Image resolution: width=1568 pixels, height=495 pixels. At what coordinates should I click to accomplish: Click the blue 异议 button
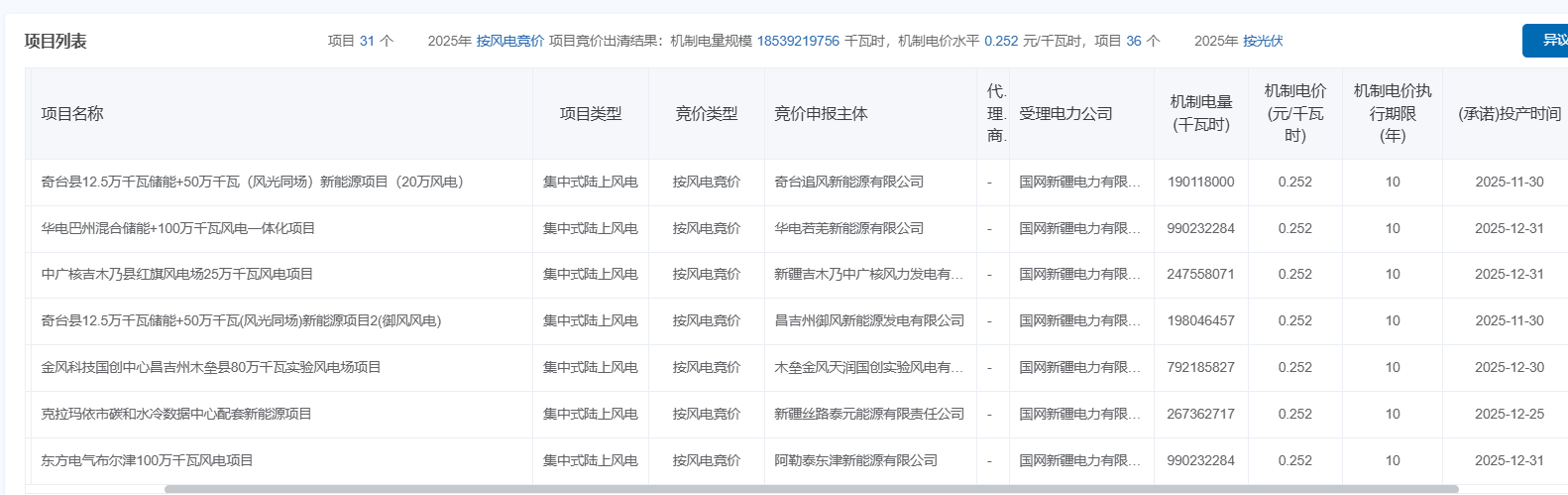point(1548,41)
